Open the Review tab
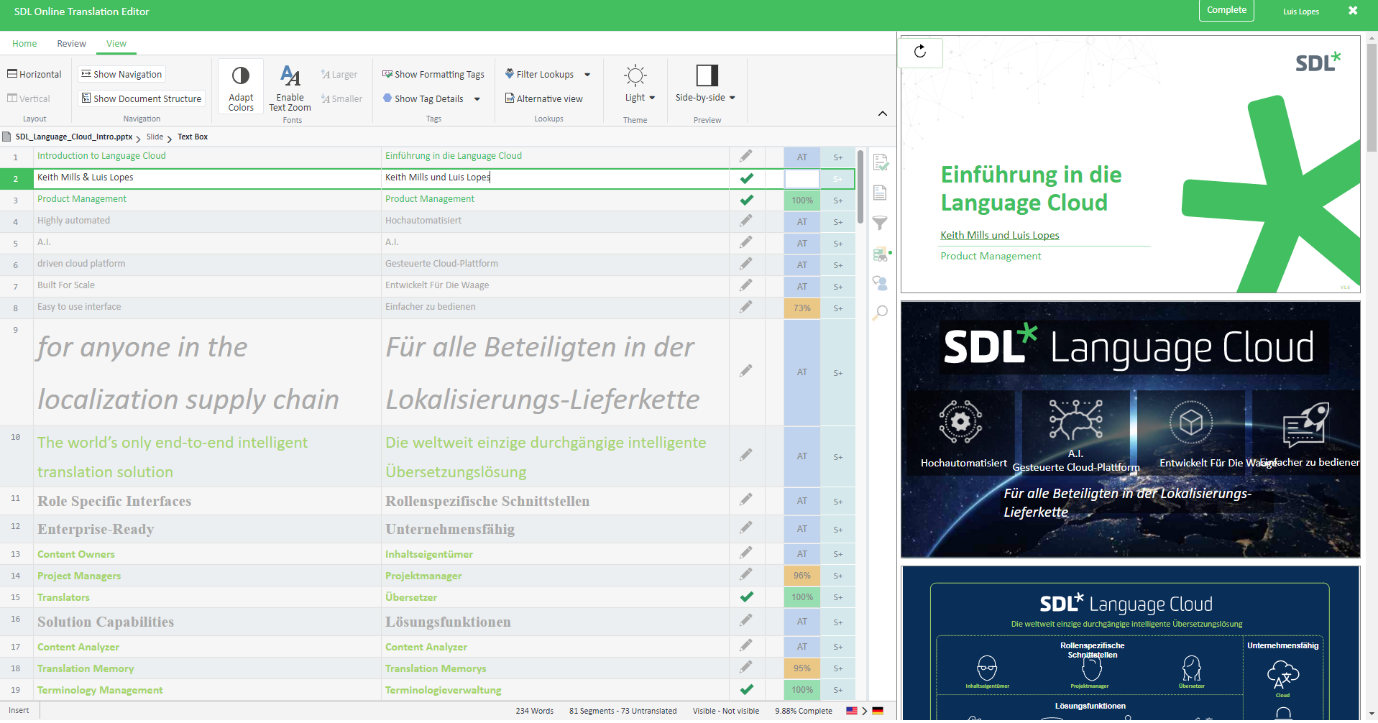Screen dimensions: 1378x723 click(x=71, y=44)
